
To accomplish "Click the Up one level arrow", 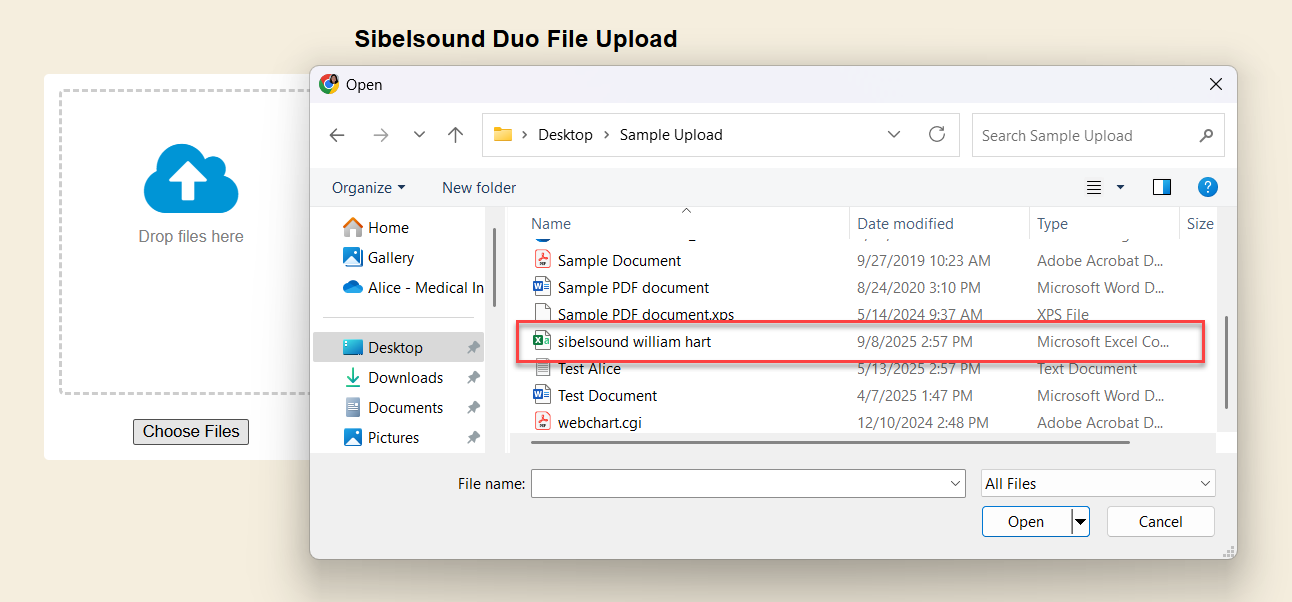I will [456, 135].
